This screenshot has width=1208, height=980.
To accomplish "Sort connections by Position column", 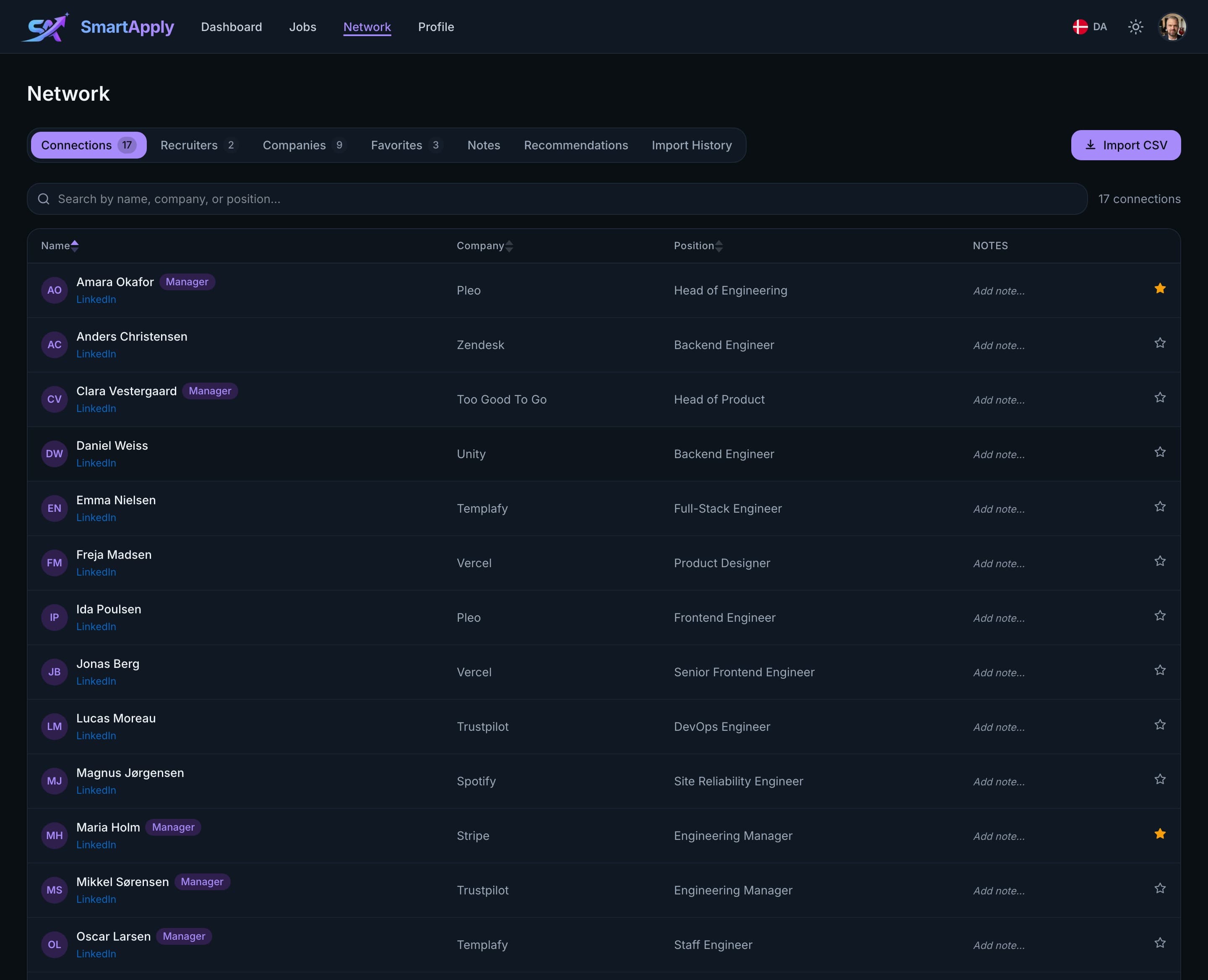I will (698, 245).
